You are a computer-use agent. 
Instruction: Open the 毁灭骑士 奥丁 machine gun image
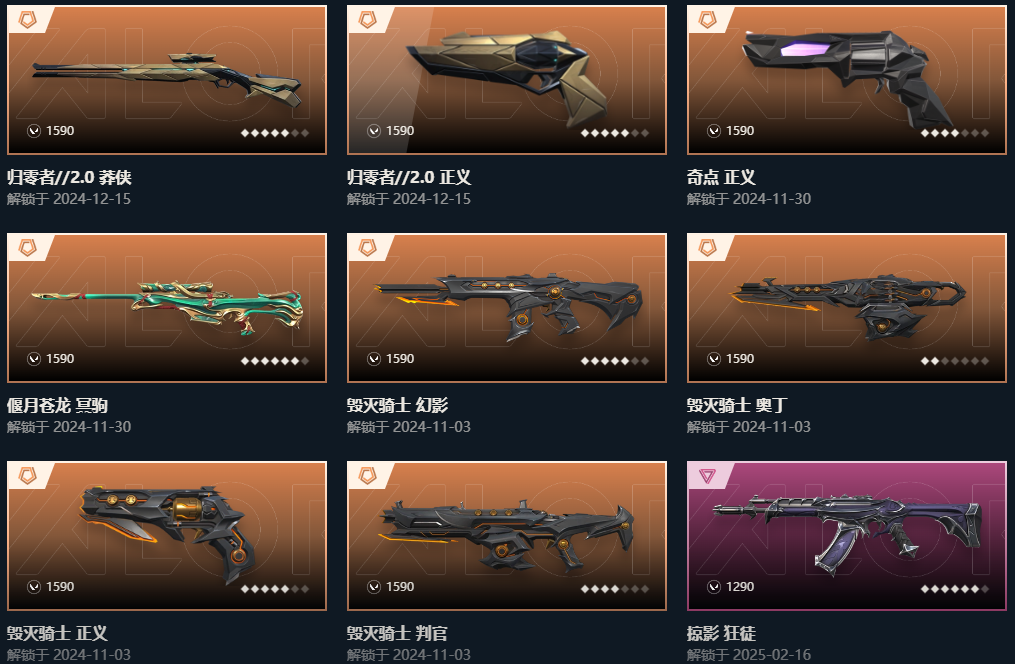(x=847, y=309)
